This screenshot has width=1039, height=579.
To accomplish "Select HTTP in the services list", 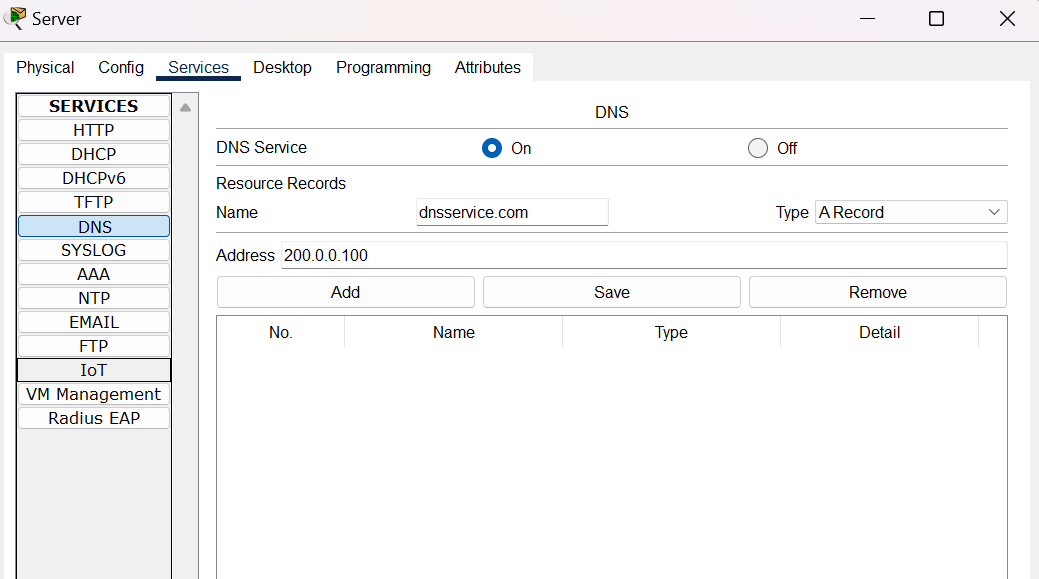I will coord(94,130).
